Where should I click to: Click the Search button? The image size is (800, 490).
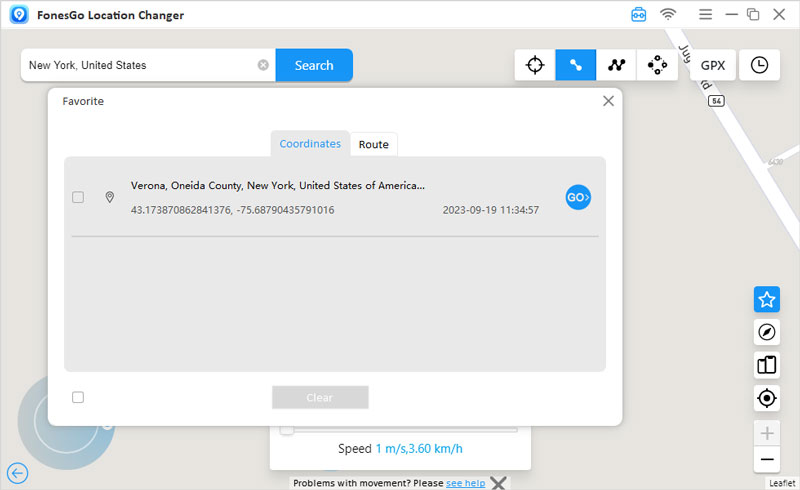(314, 65)
